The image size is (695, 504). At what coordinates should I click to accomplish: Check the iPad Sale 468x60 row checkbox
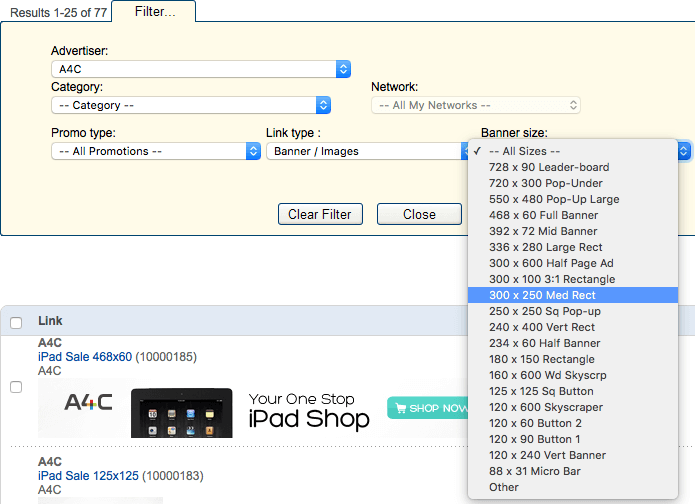[16, 387]
